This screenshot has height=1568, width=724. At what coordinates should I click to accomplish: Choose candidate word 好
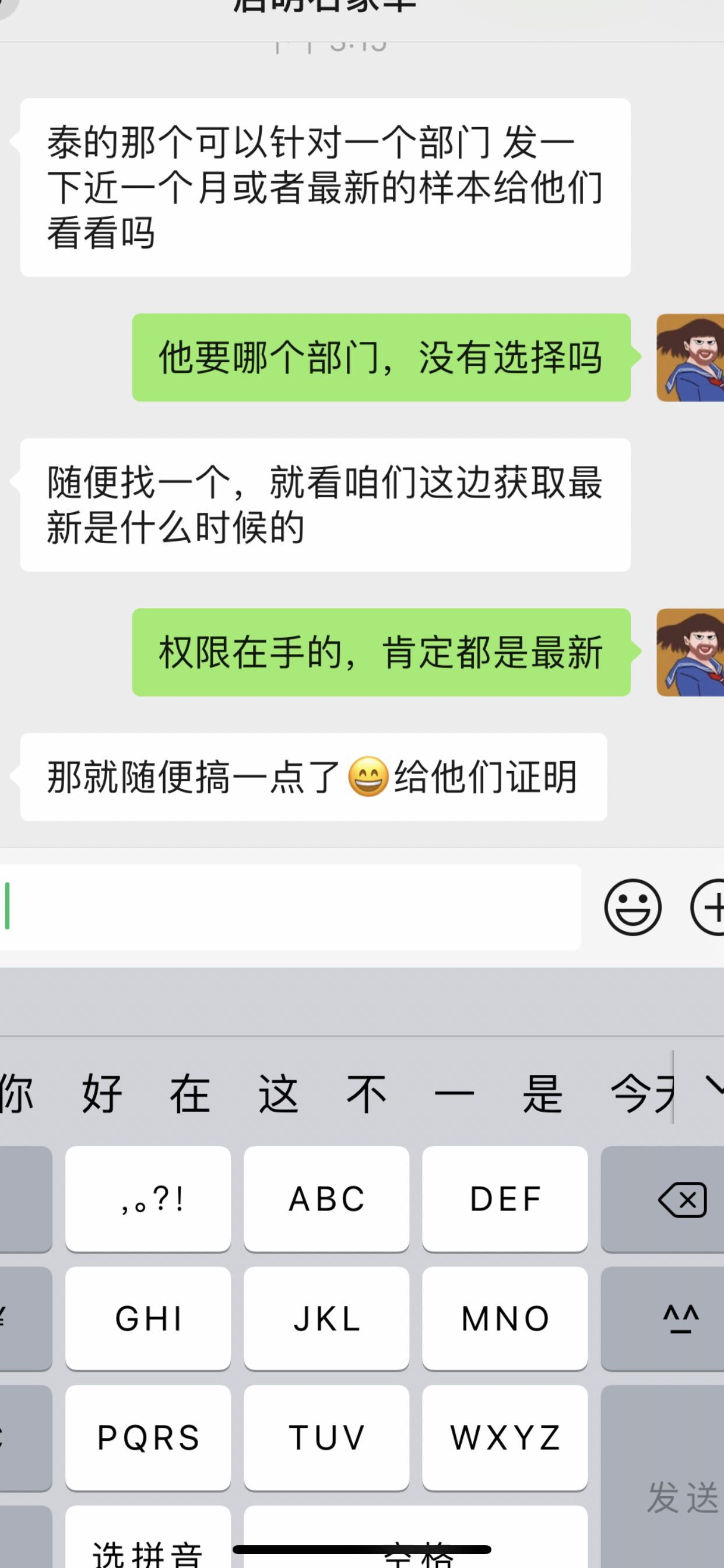[102, 1094]
